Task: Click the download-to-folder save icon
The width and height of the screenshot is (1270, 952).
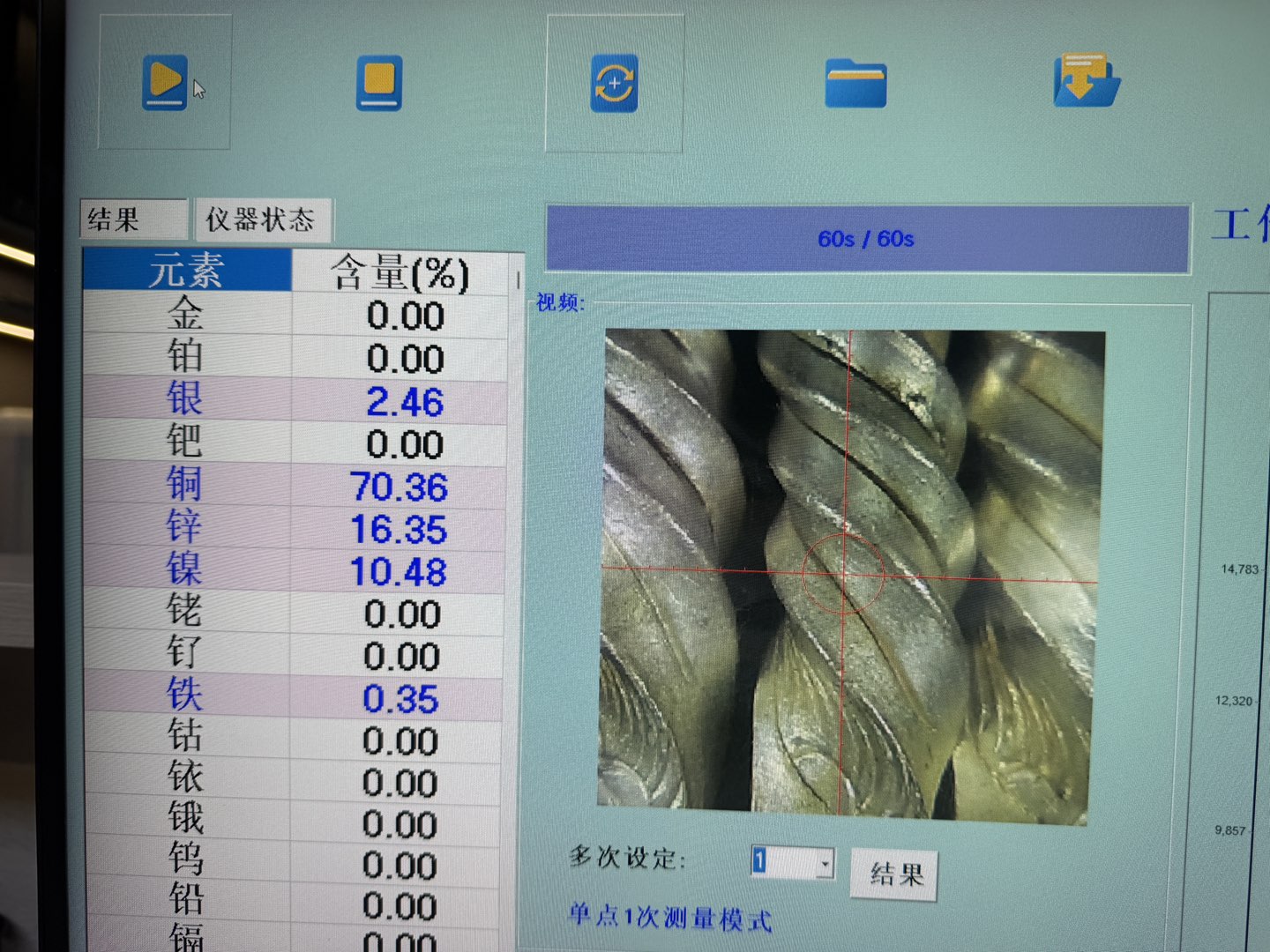Action: click(1086, 81)
